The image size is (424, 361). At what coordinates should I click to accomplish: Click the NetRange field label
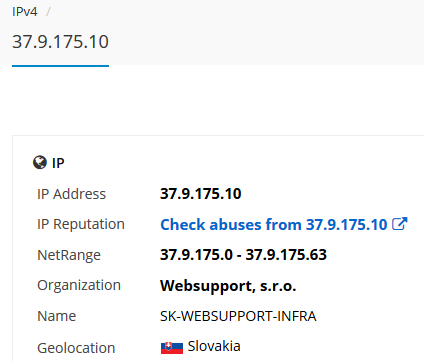[69, 255]
